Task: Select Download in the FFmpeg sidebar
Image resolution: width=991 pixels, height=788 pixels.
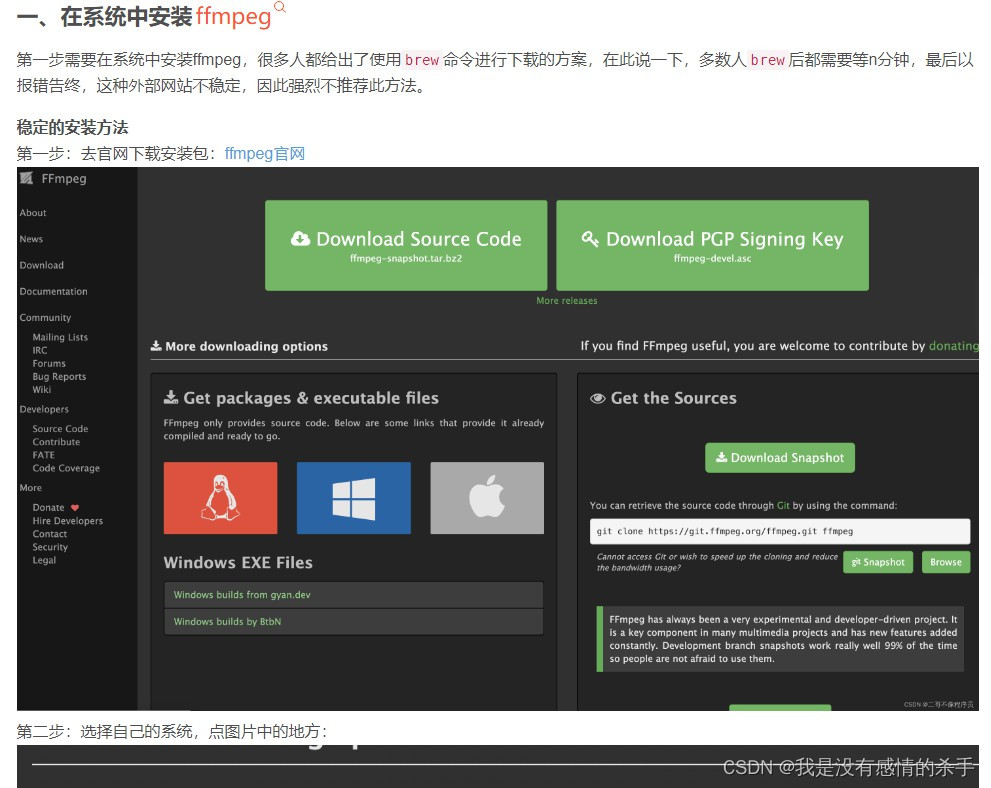Action: [x=42, y=265]
